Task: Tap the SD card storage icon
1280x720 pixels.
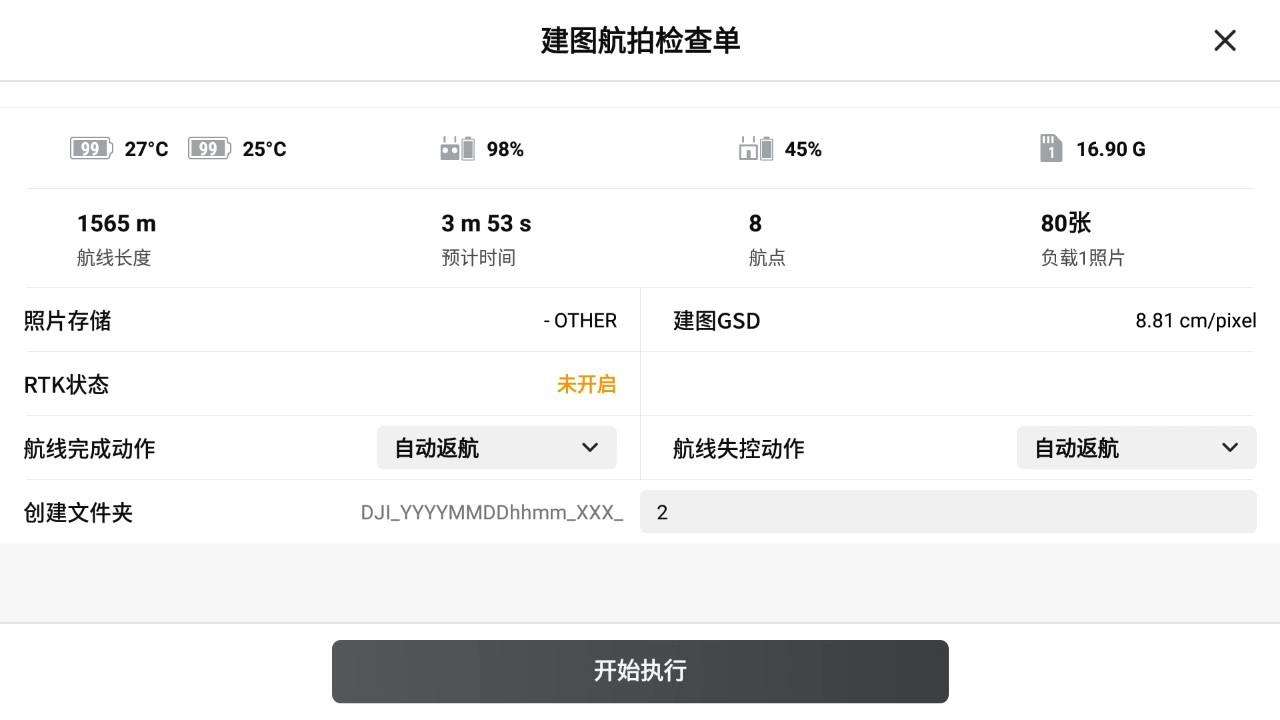Action: coord(1050,149)
